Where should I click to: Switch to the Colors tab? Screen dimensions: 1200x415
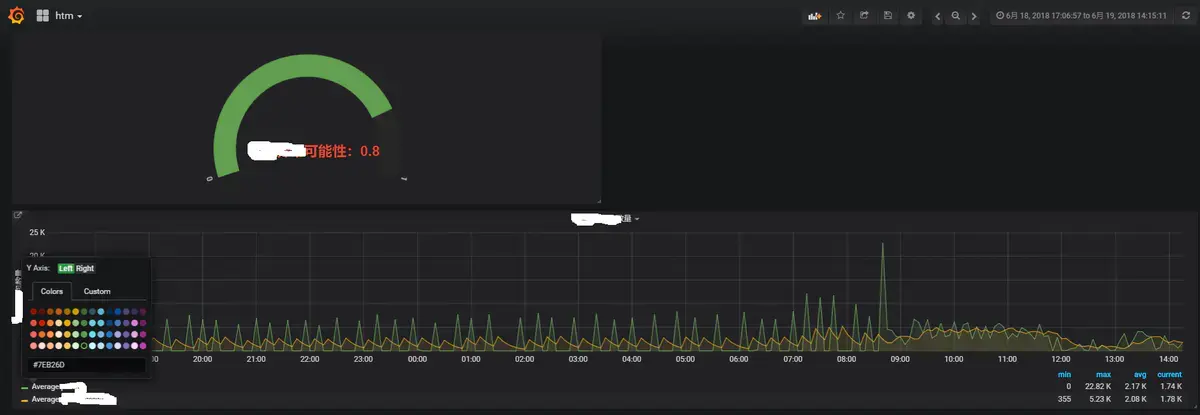52,291
